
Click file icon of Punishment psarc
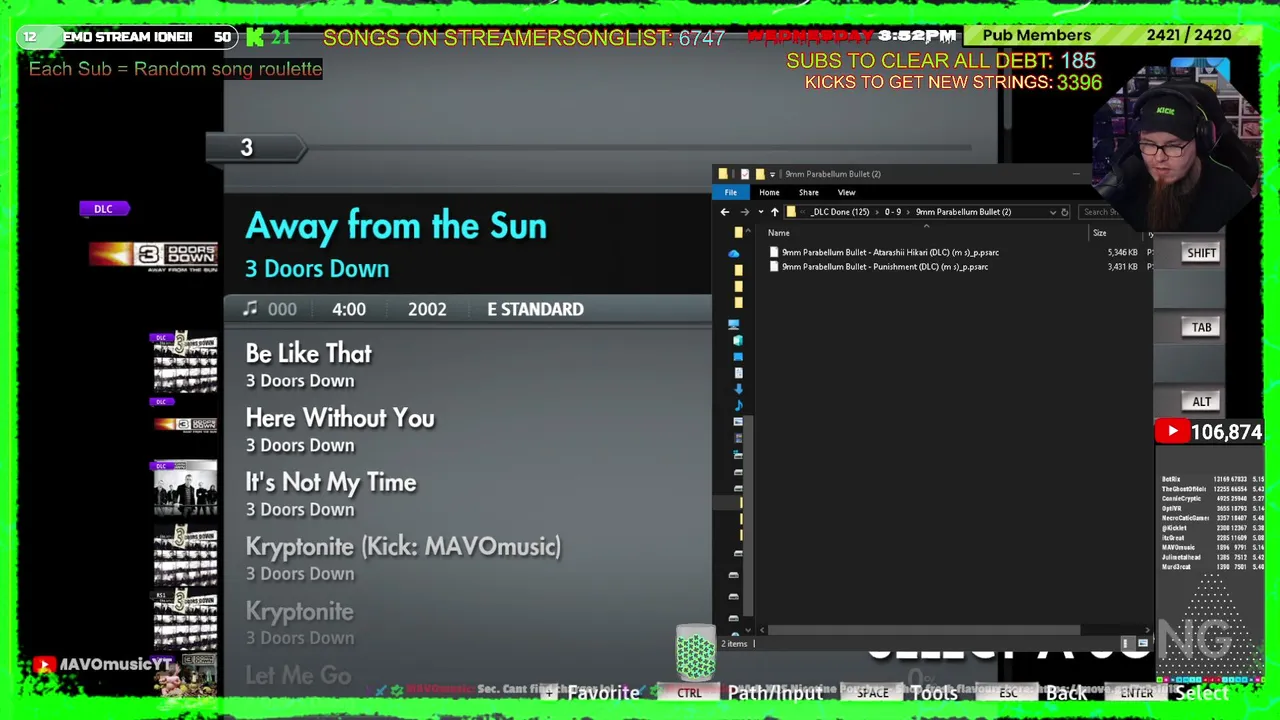coord(774,266)
